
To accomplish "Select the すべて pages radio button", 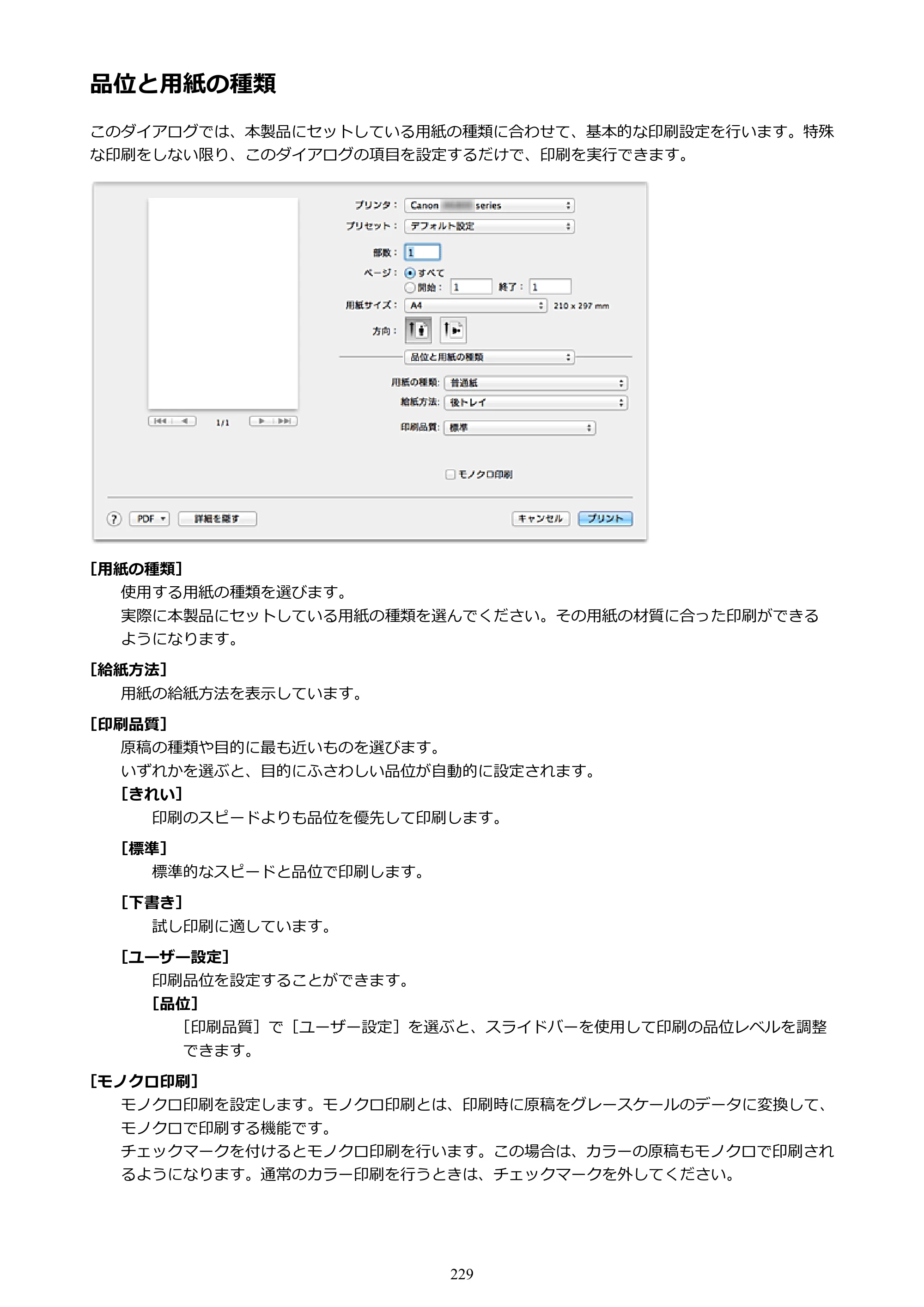I will (410, 273).
